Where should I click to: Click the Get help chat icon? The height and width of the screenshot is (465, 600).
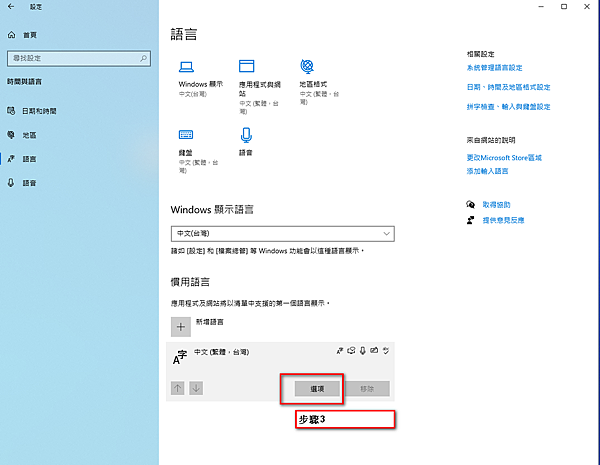coord(471,204)
